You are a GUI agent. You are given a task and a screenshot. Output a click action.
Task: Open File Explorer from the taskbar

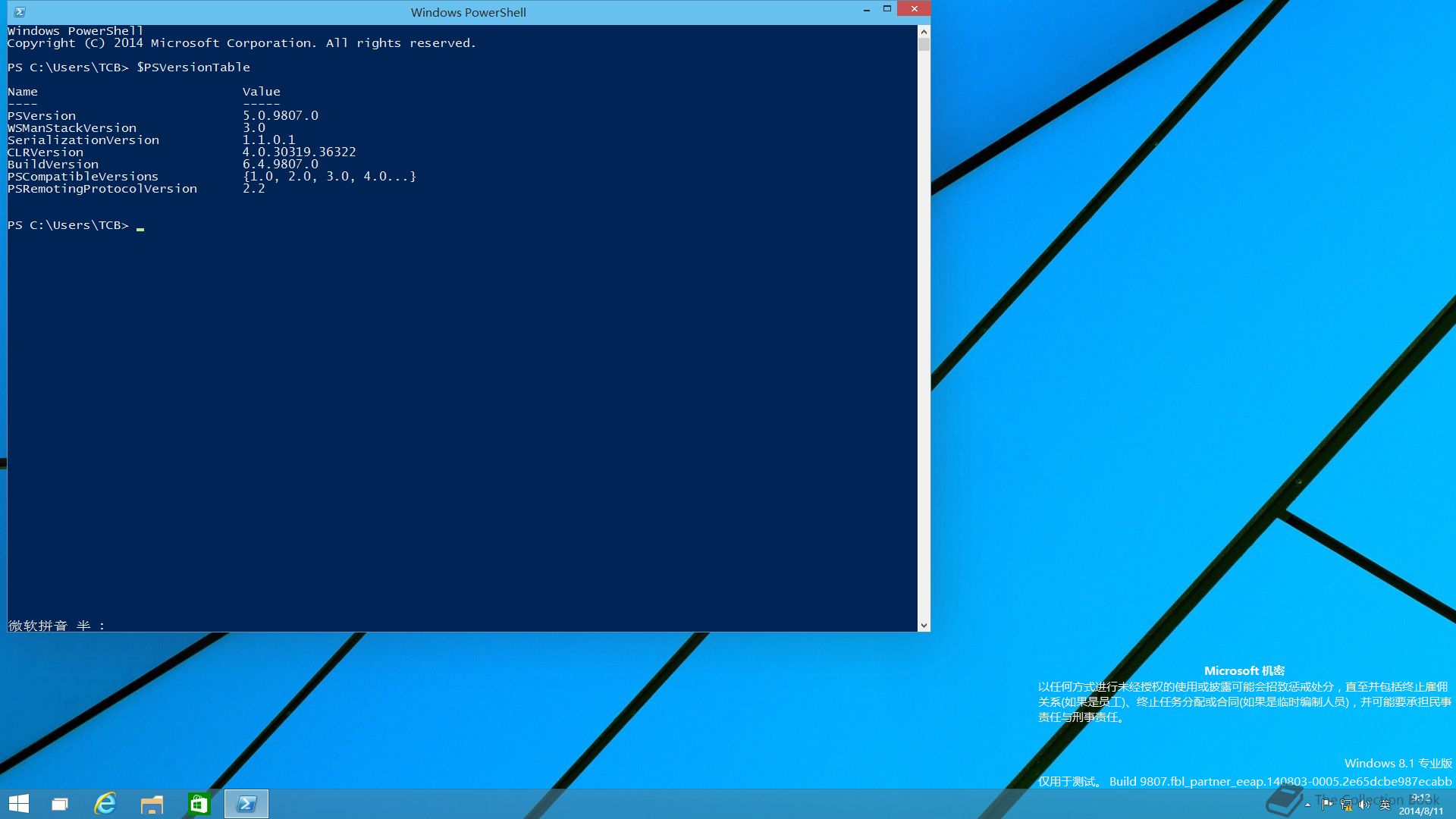(152, 804)
